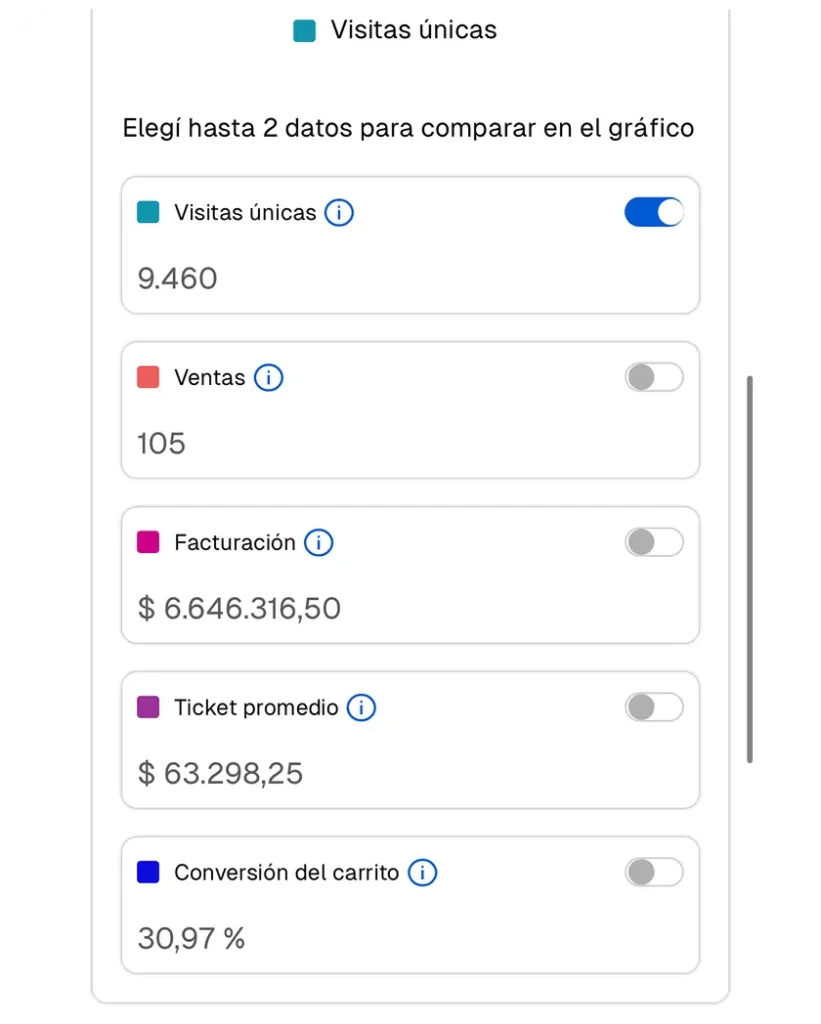Viewport: 821px width, 1024px height.
Task: Click the pink Facturación color swatch
Action: [148, 543]
